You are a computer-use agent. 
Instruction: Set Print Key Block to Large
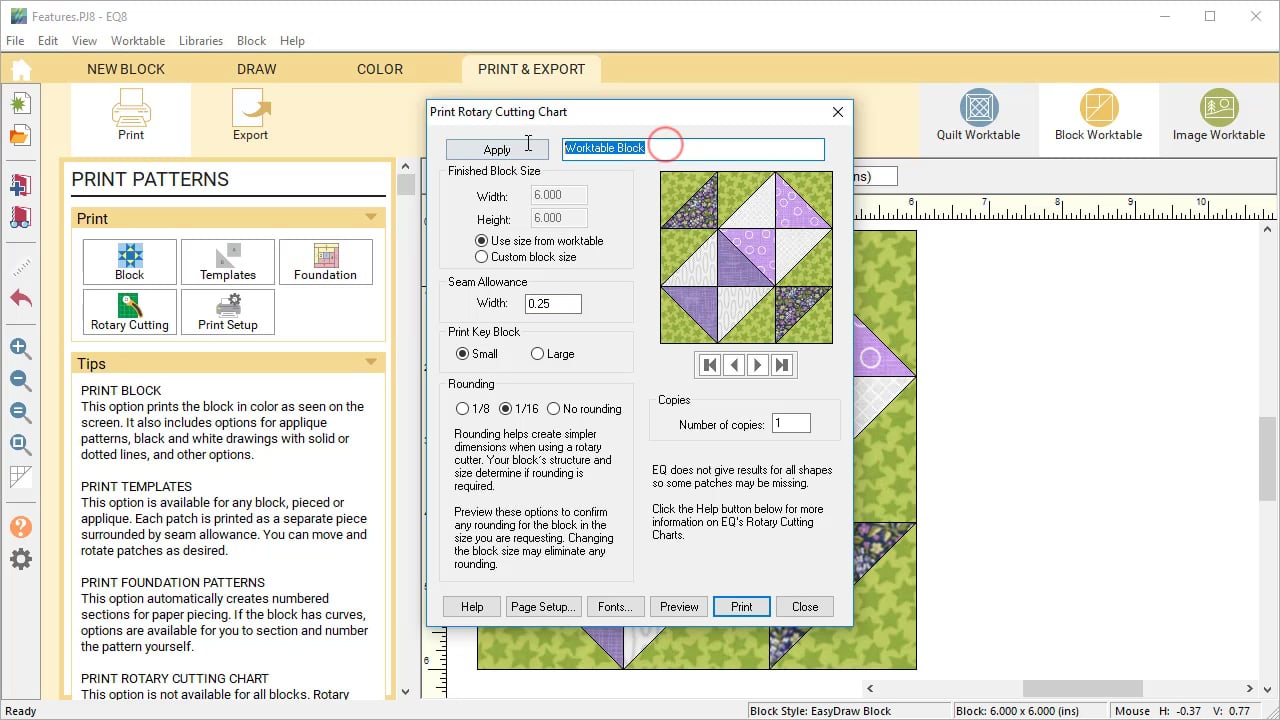click(x=553, y=354)
